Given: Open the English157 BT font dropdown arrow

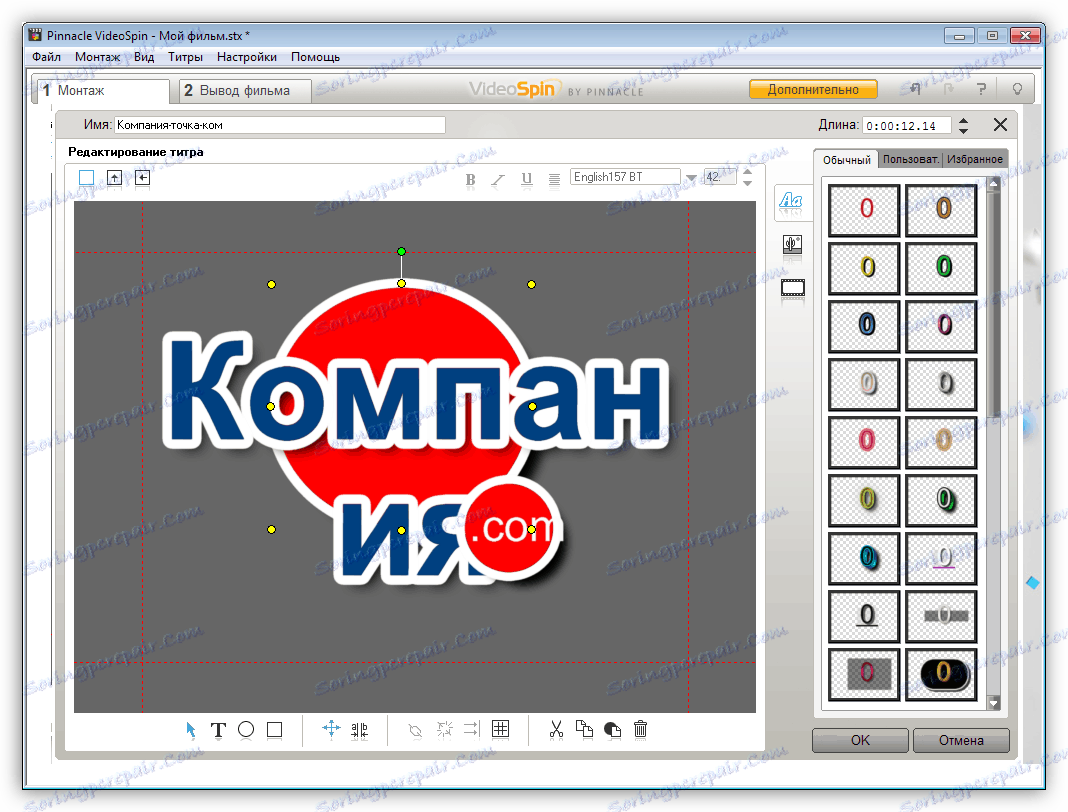Looking at the screenshot, I should point(691,178).
